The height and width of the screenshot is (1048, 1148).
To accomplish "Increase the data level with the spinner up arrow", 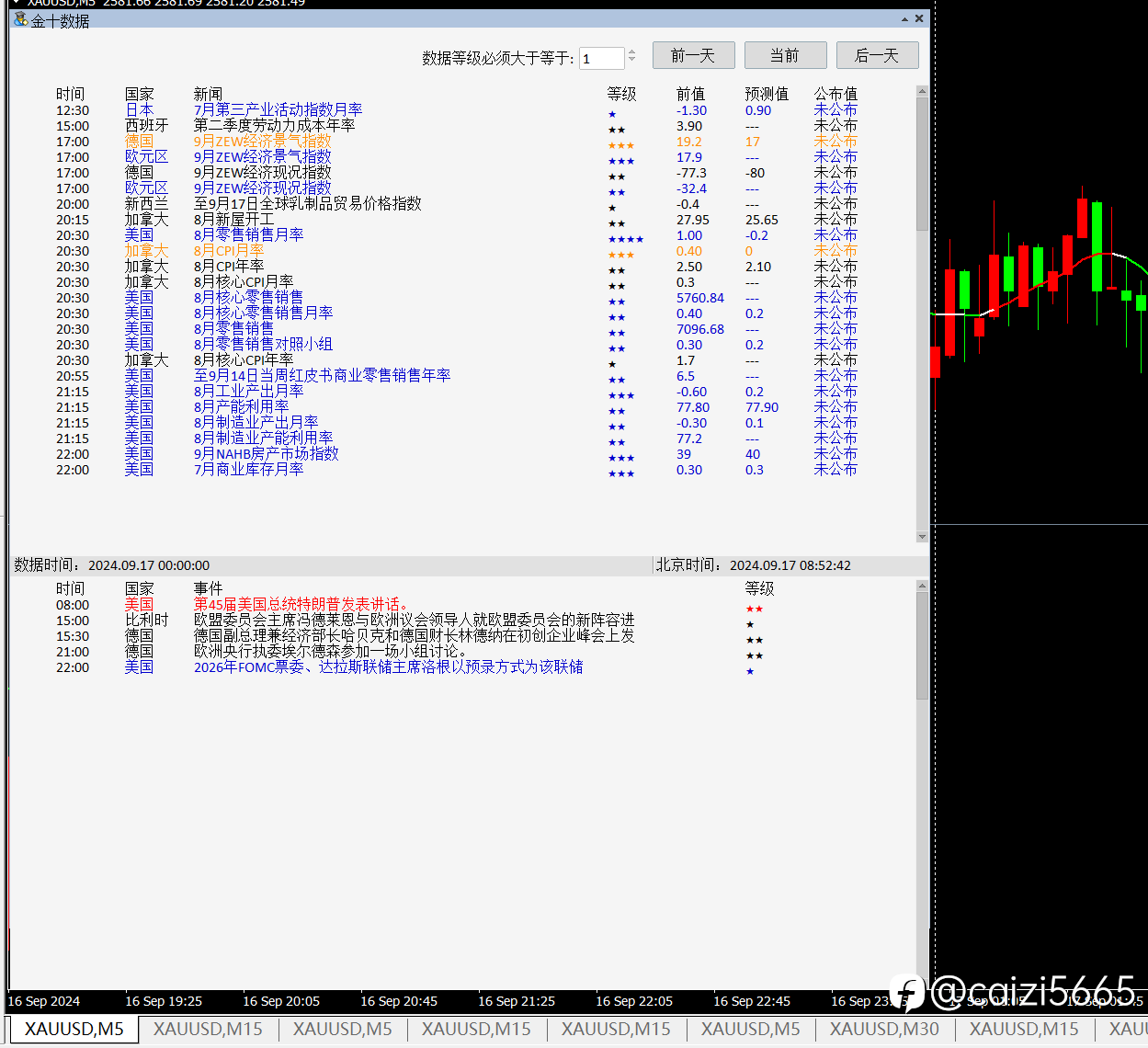I will point(631,52).
